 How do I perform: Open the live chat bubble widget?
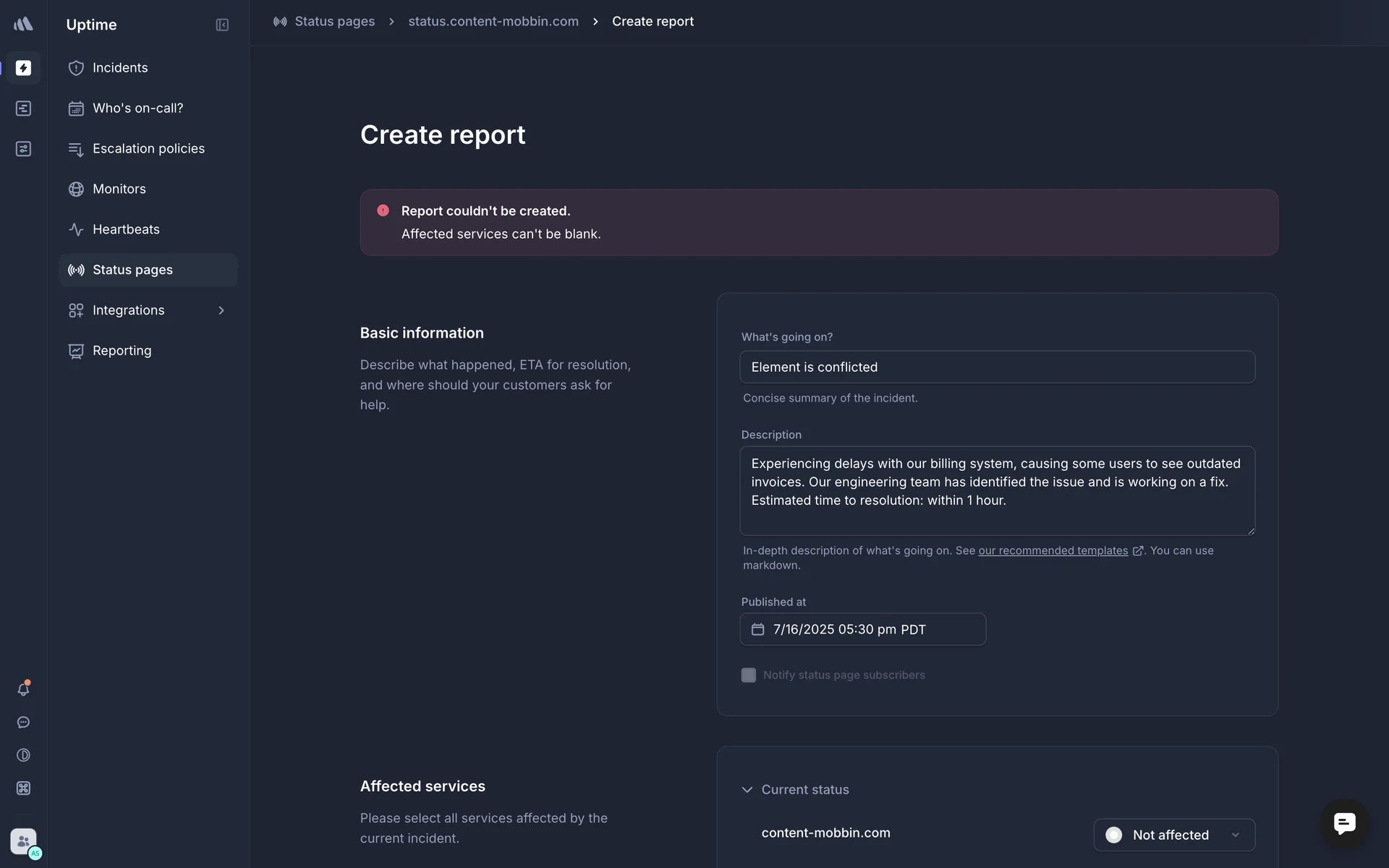point(1344,823)
